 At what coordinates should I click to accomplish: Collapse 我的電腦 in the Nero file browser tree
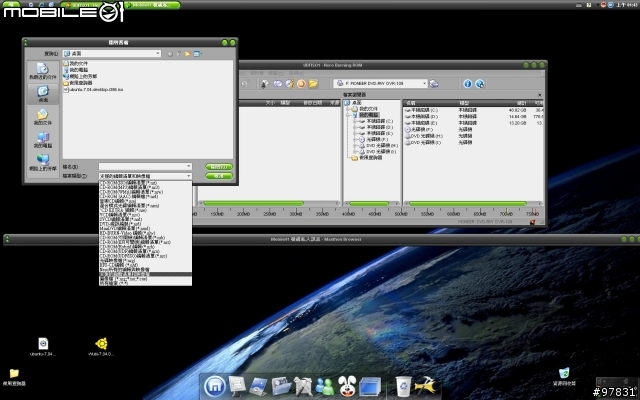point(349,115)
